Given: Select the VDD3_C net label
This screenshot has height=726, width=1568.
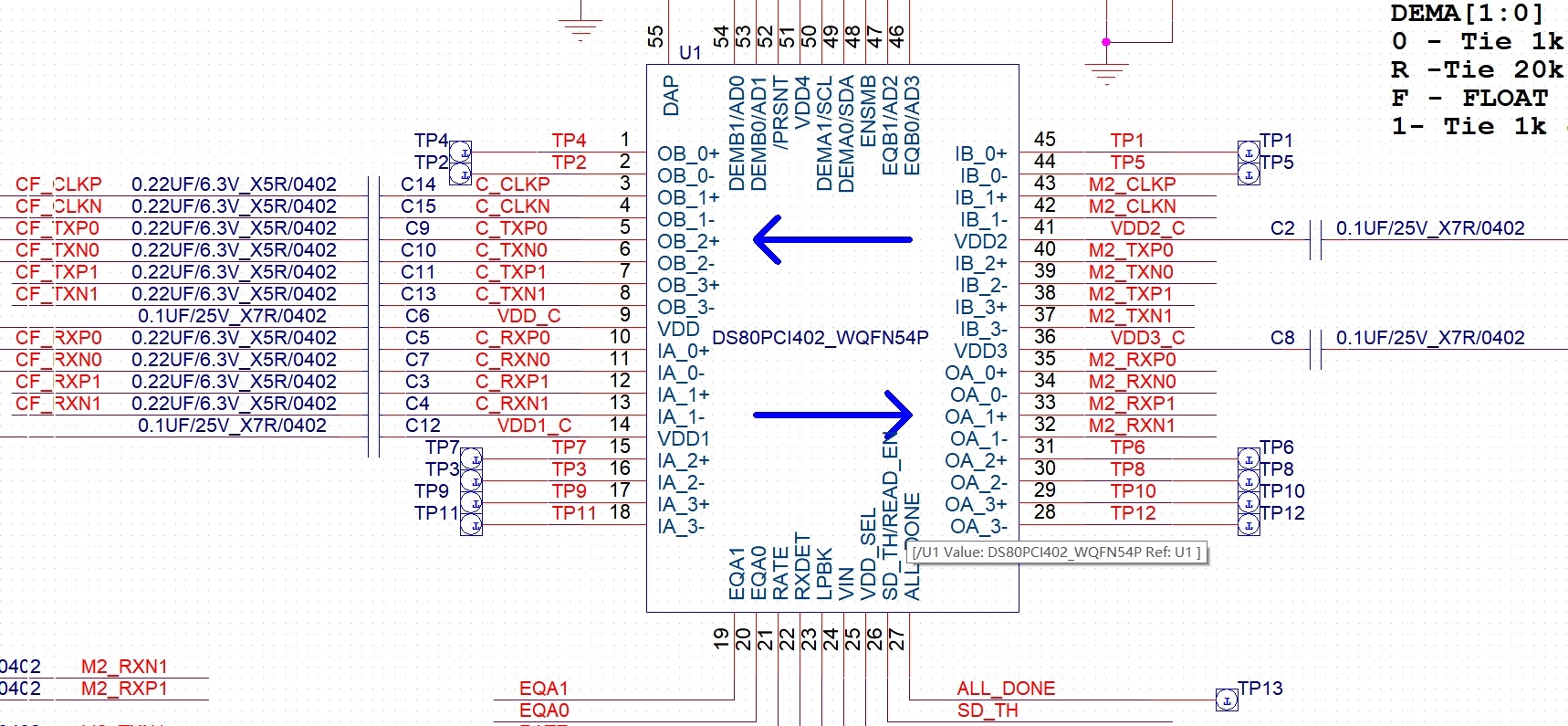Looking at the screenshot, I should tap(1147, 338).
